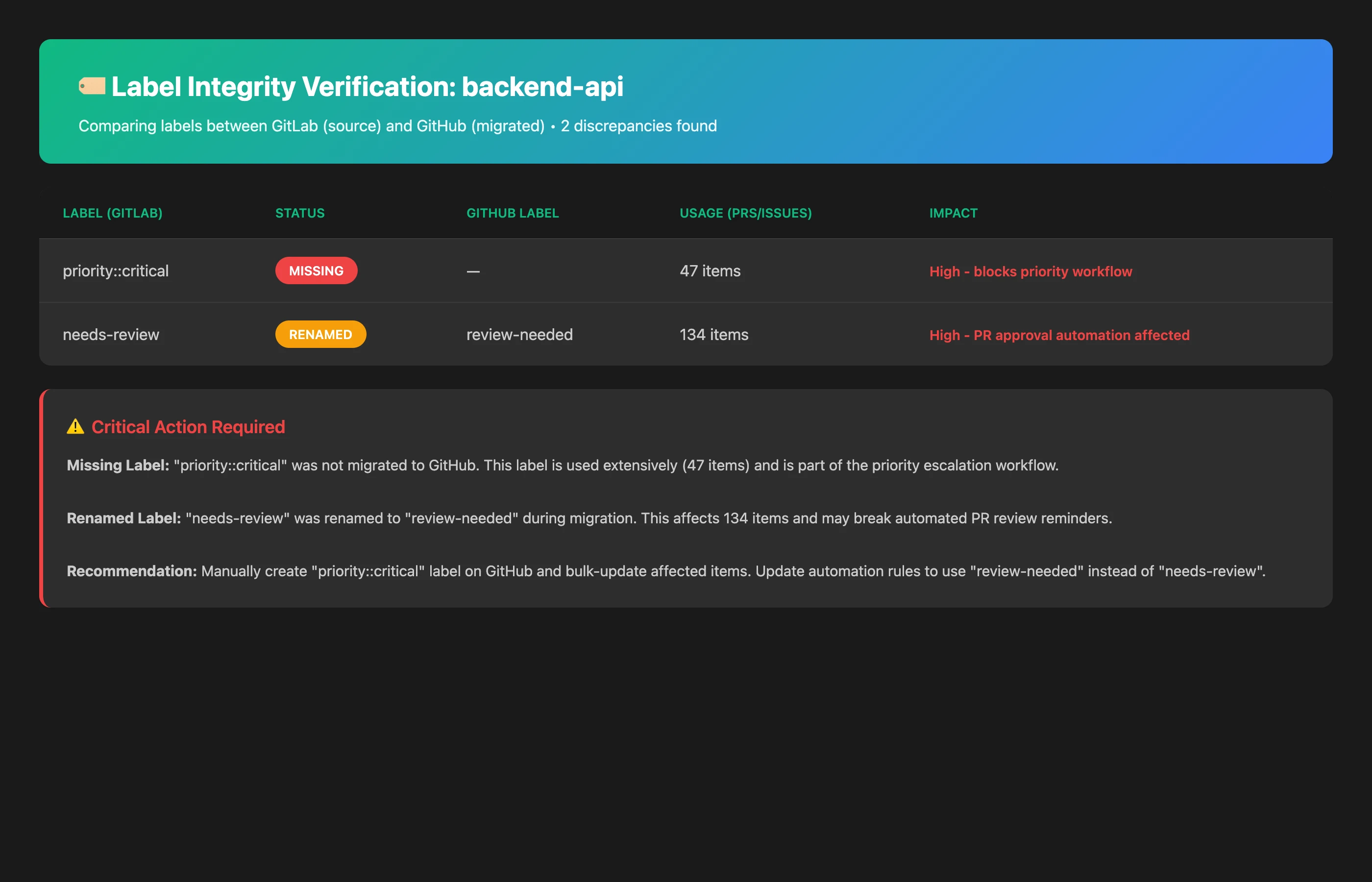Viewport: 1372px width, 882px height.
Task: Click the 'Recommendation:' paragraph
Action: pyautogui.click(x=666, y=571)
